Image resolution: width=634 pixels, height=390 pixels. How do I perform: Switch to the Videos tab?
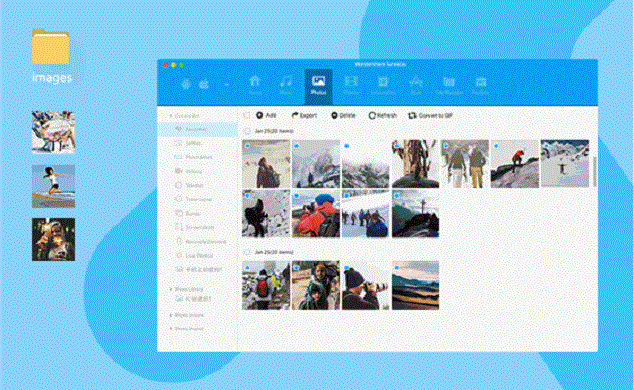(x=351, y=85)
